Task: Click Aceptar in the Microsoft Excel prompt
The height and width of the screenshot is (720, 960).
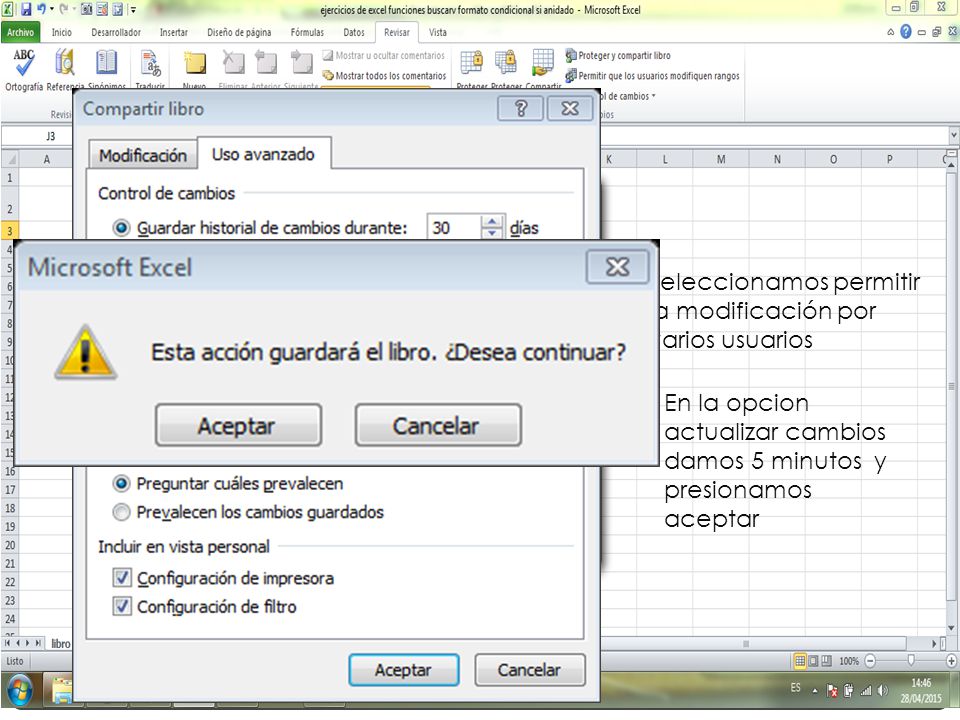Action: click(238, 425)
